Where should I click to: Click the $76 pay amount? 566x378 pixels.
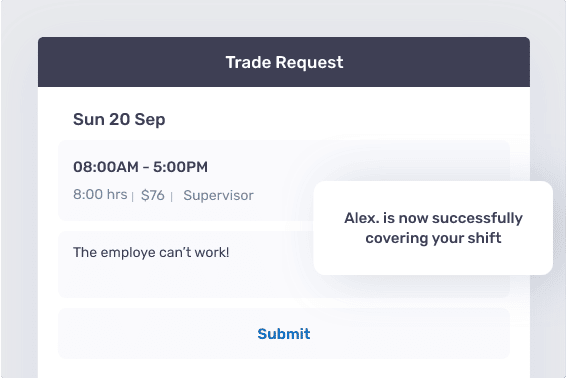pos(153,195)
